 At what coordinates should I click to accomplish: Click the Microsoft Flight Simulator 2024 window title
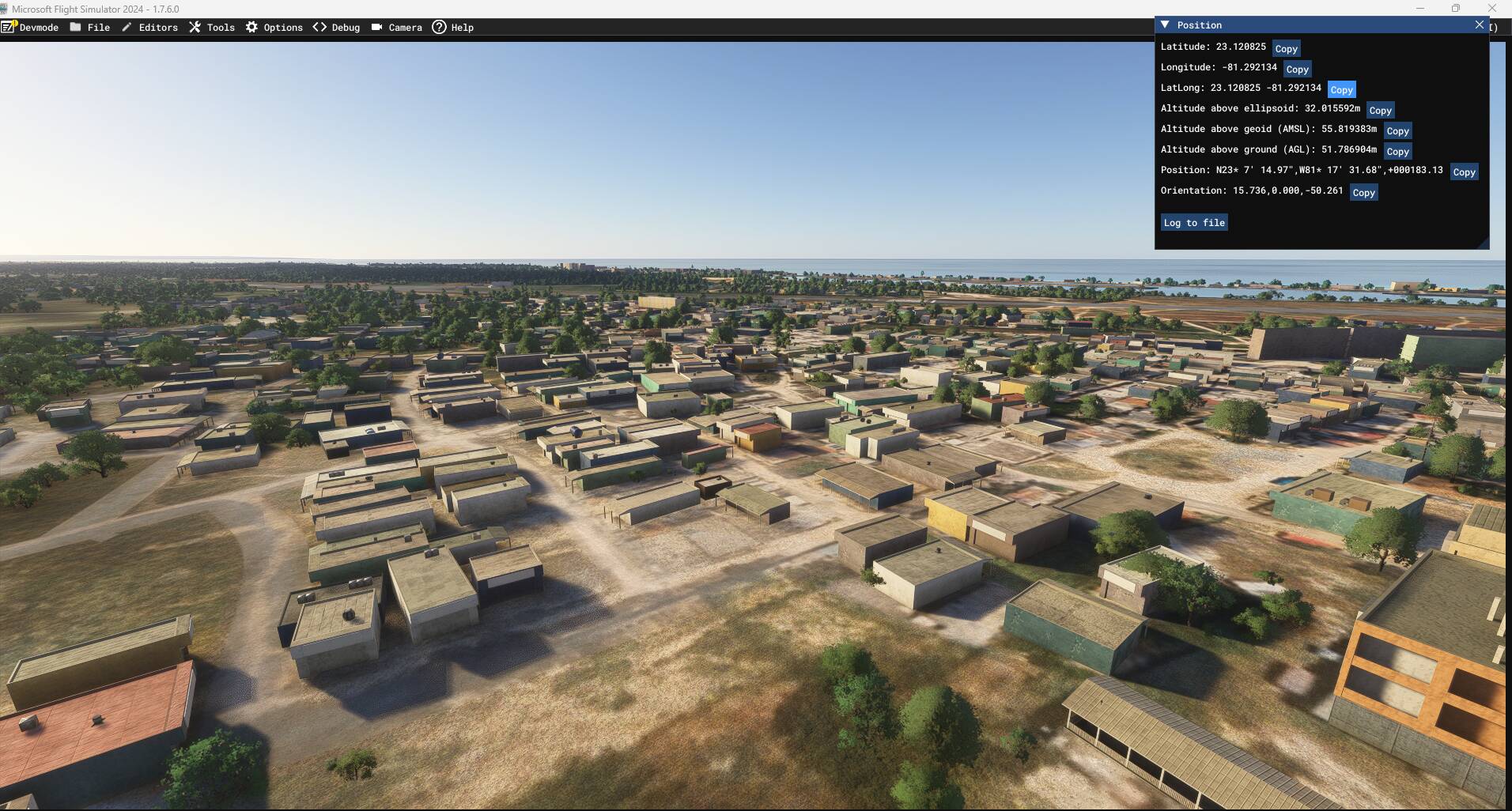(96, 9)
